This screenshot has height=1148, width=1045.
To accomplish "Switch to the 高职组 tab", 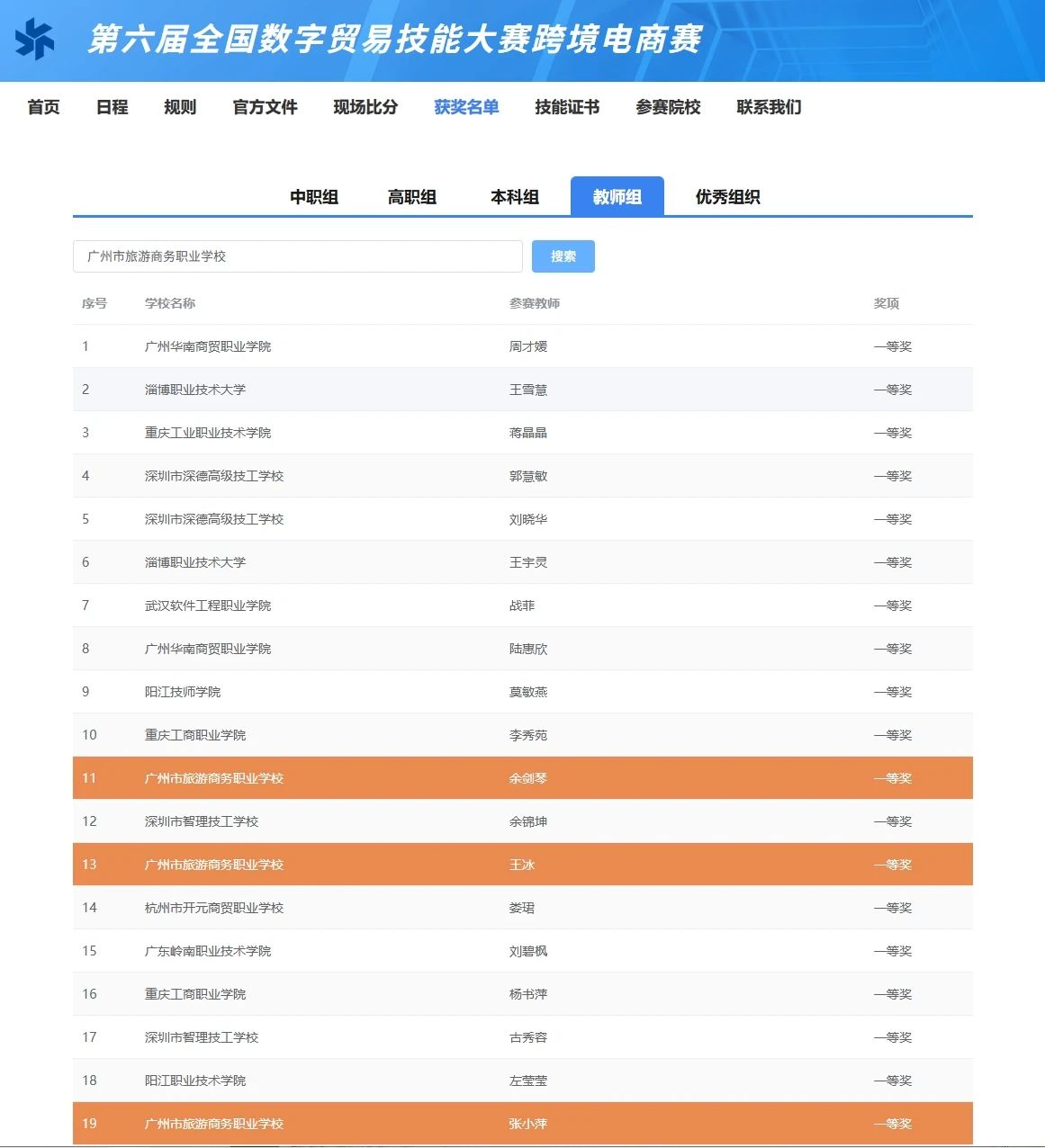I will [x=412, y=197].
